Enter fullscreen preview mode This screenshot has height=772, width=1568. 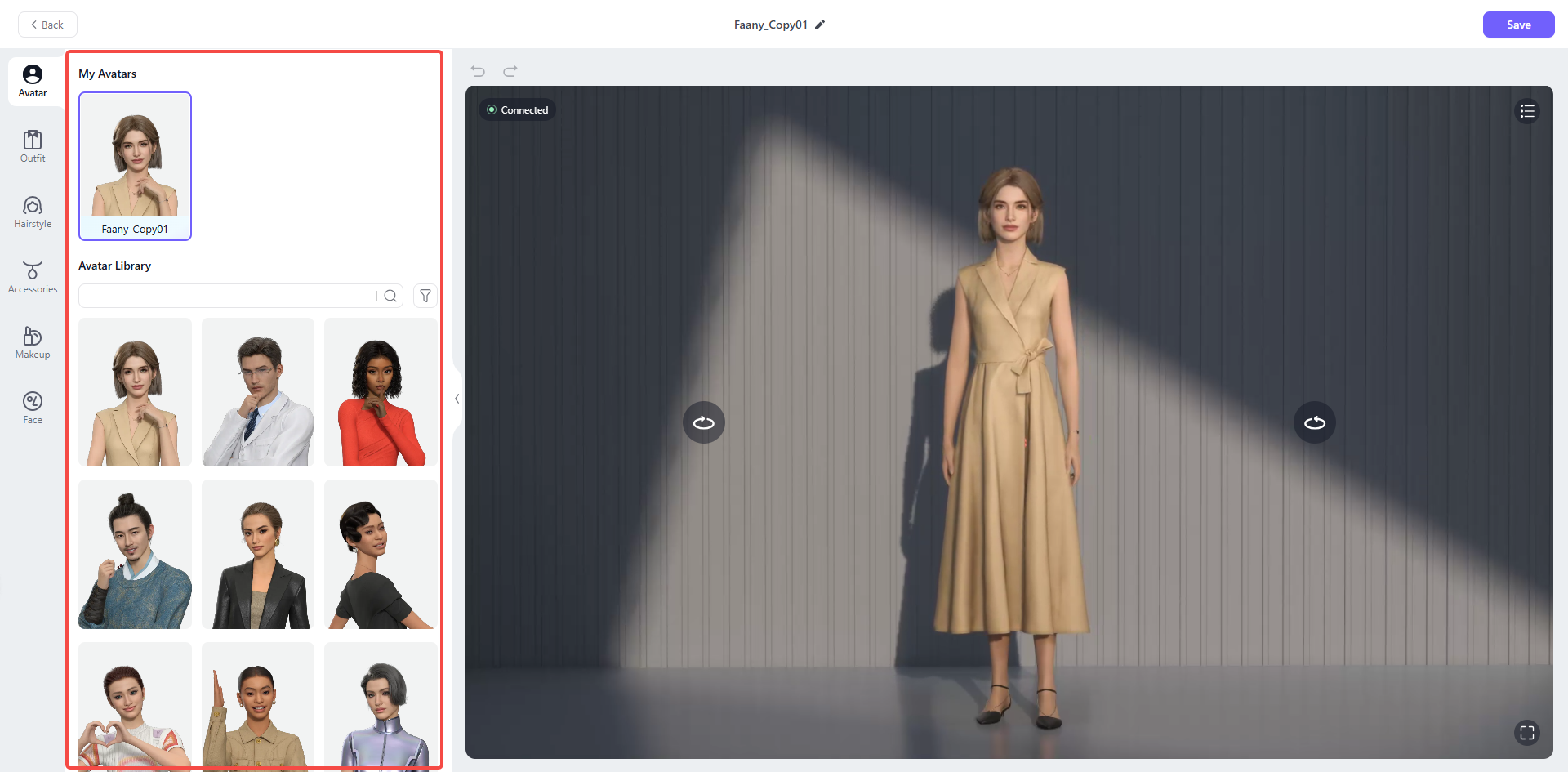coord(1527,733)
